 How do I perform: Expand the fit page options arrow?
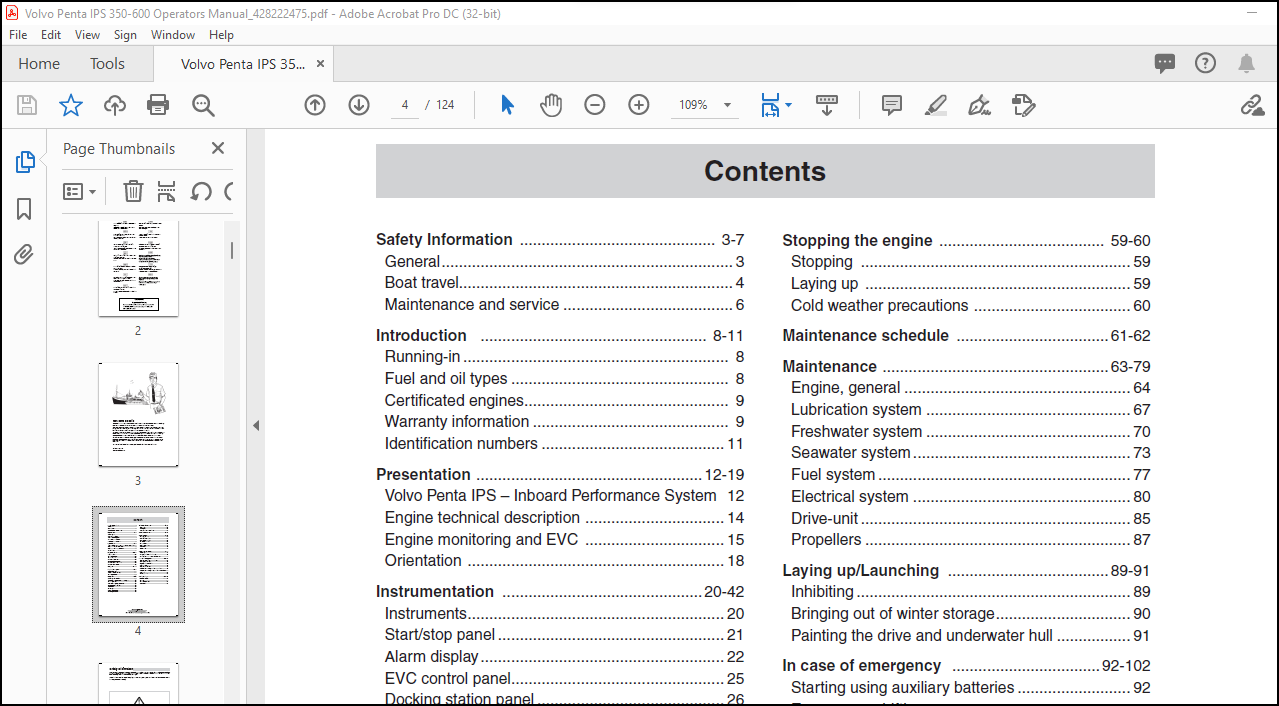pyautogui.click(x=788, y=105)
